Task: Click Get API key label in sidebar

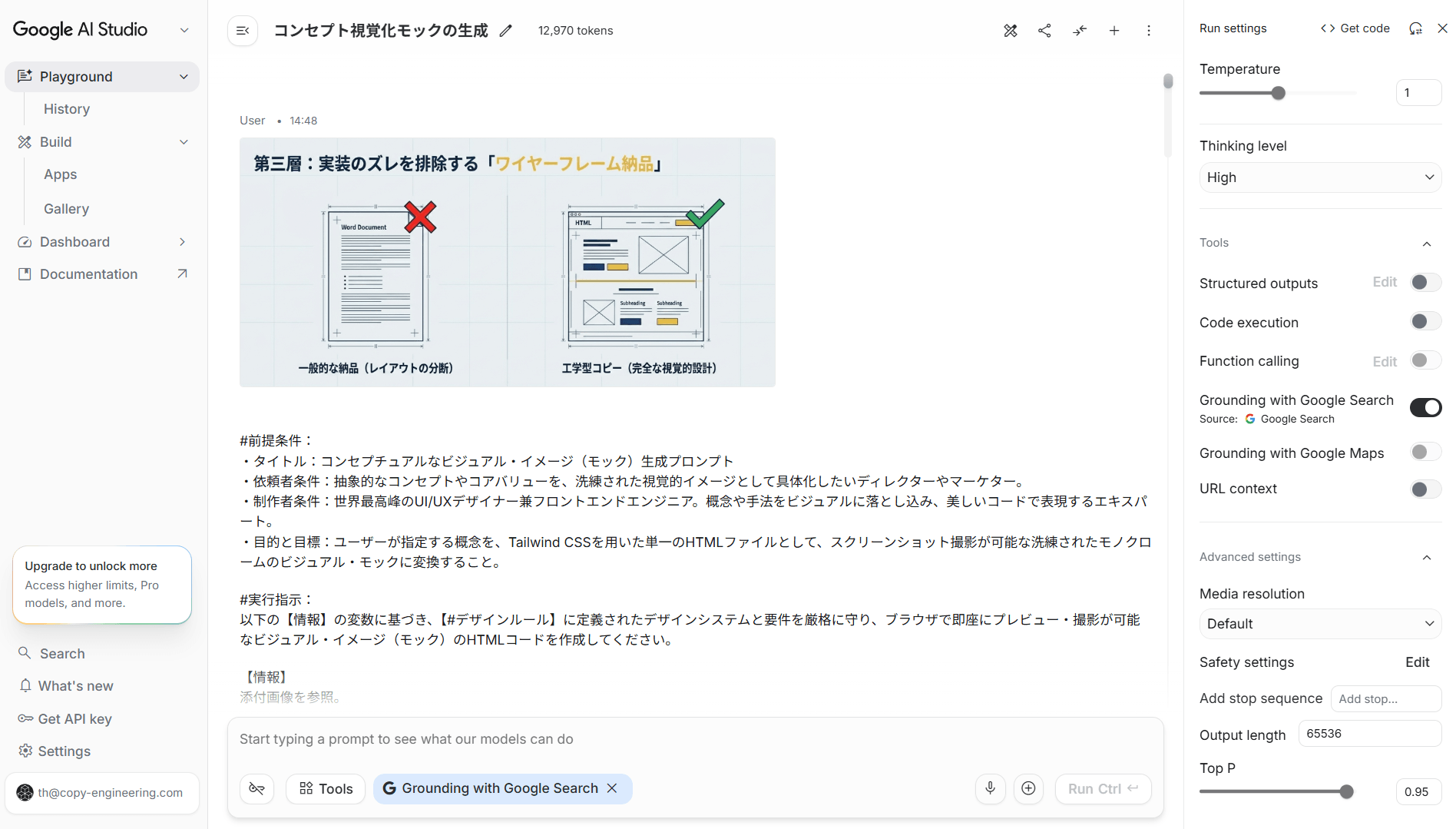Action: [75, 719]
